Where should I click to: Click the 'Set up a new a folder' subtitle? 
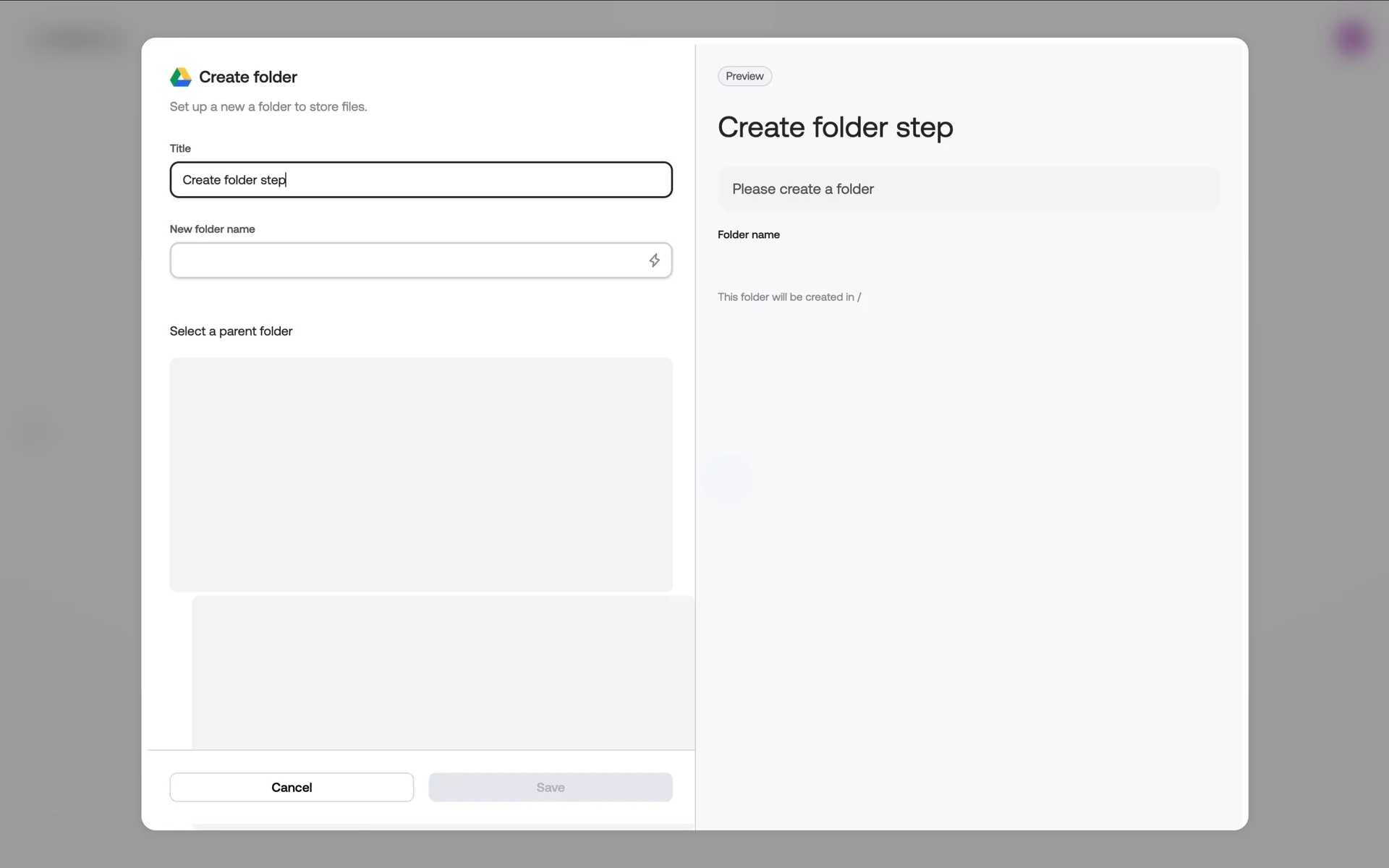pos(268,107)
